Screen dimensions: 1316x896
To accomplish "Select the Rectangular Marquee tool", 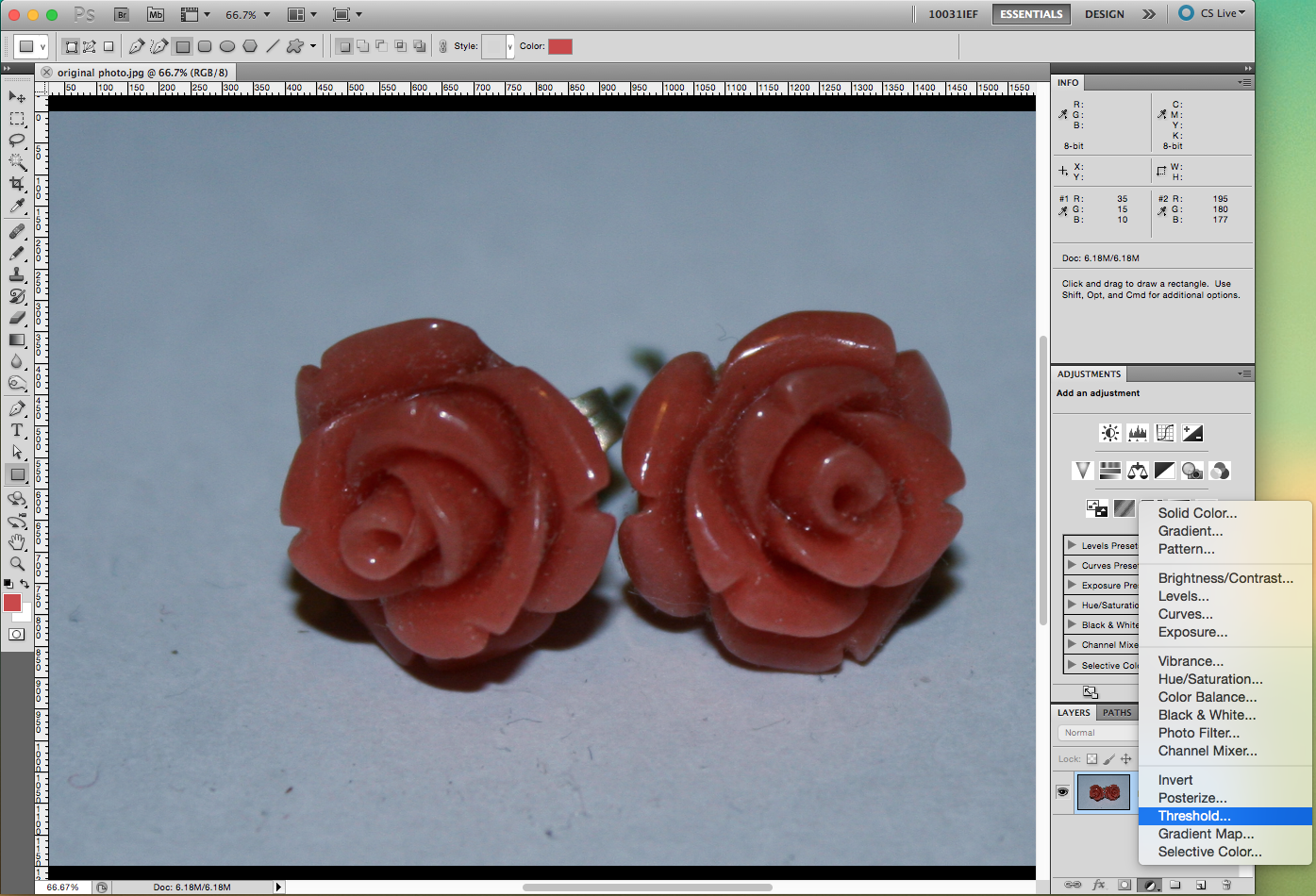I will coord(17,118).
